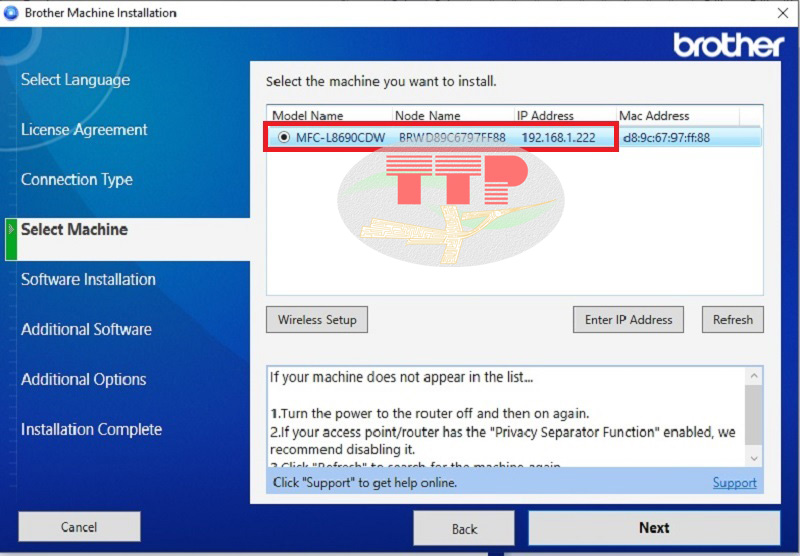Select the MFC-L8690CDW radio button
This screenshot has width=800, height=556.
tap(284, 137)
